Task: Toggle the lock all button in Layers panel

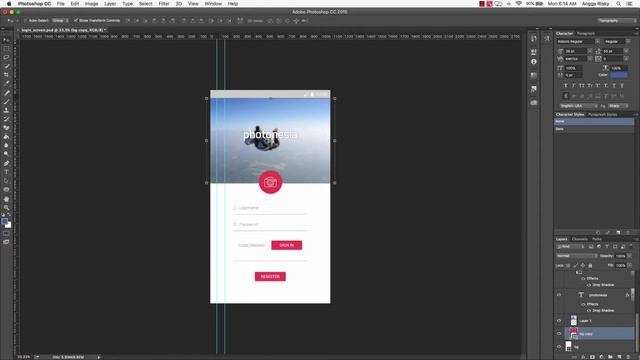Action: 590,265
